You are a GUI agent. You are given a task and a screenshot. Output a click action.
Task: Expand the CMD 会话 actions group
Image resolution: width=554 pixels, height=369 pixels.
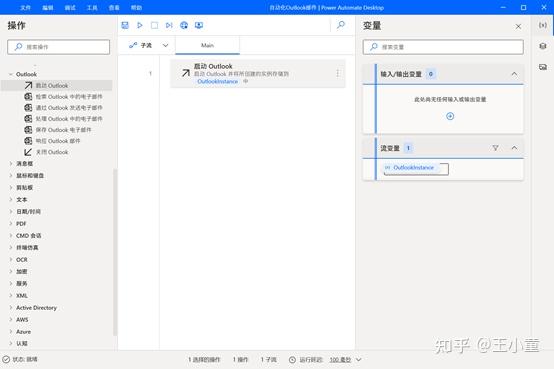point(11,235)
